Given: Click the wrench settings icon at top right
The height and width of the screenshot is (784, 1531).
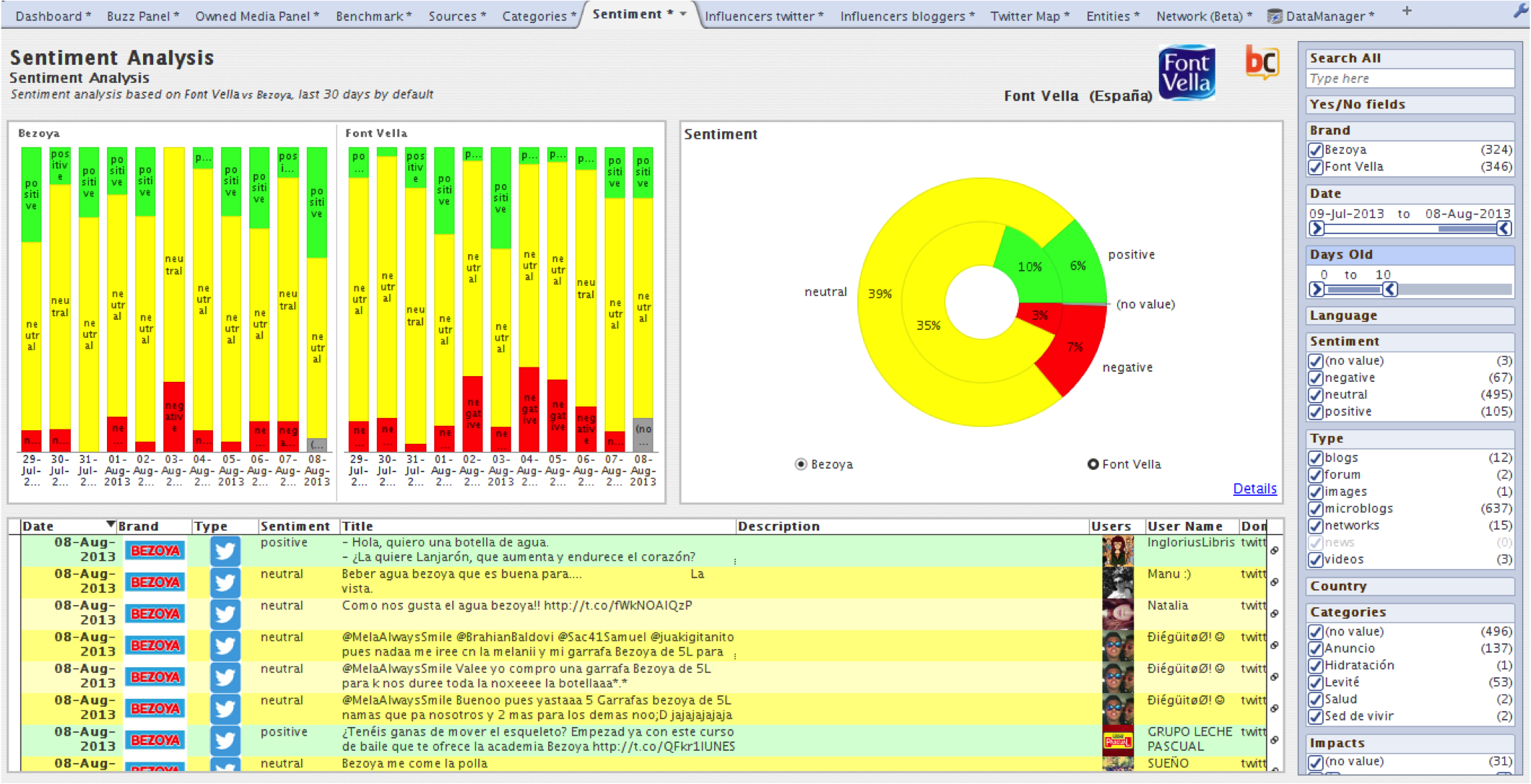Looking at the screenshot, I should [1521, 12].
